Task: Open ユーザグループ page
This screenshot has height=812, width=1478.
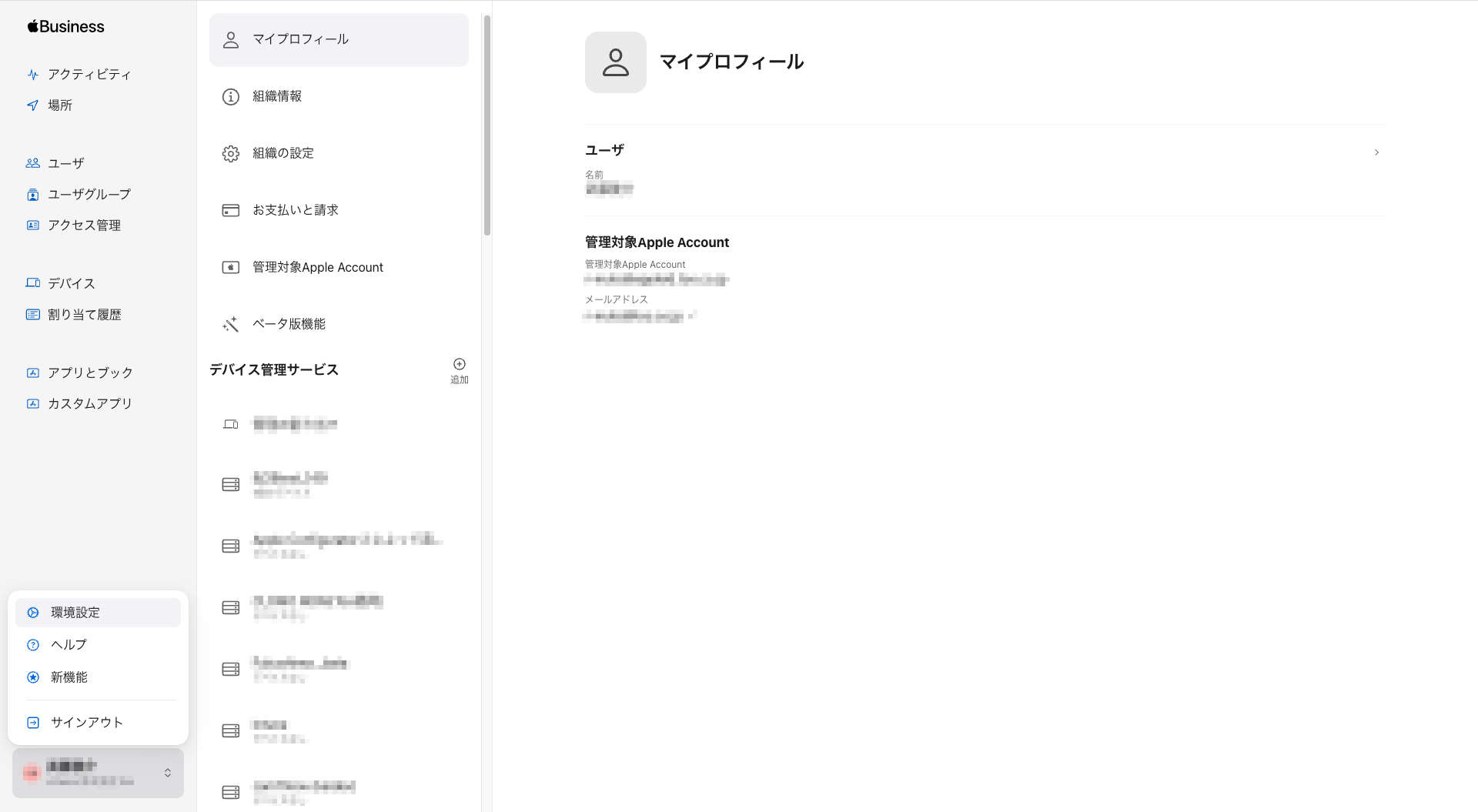Action: [89, 194]
